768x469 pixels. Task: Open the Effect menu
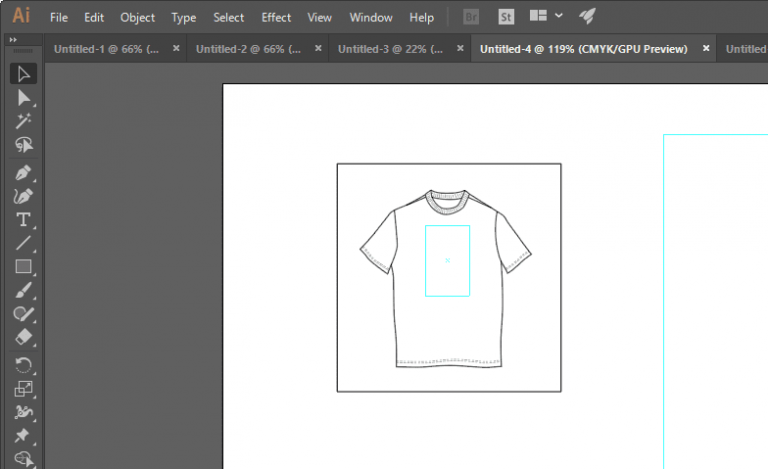point(276,18)
